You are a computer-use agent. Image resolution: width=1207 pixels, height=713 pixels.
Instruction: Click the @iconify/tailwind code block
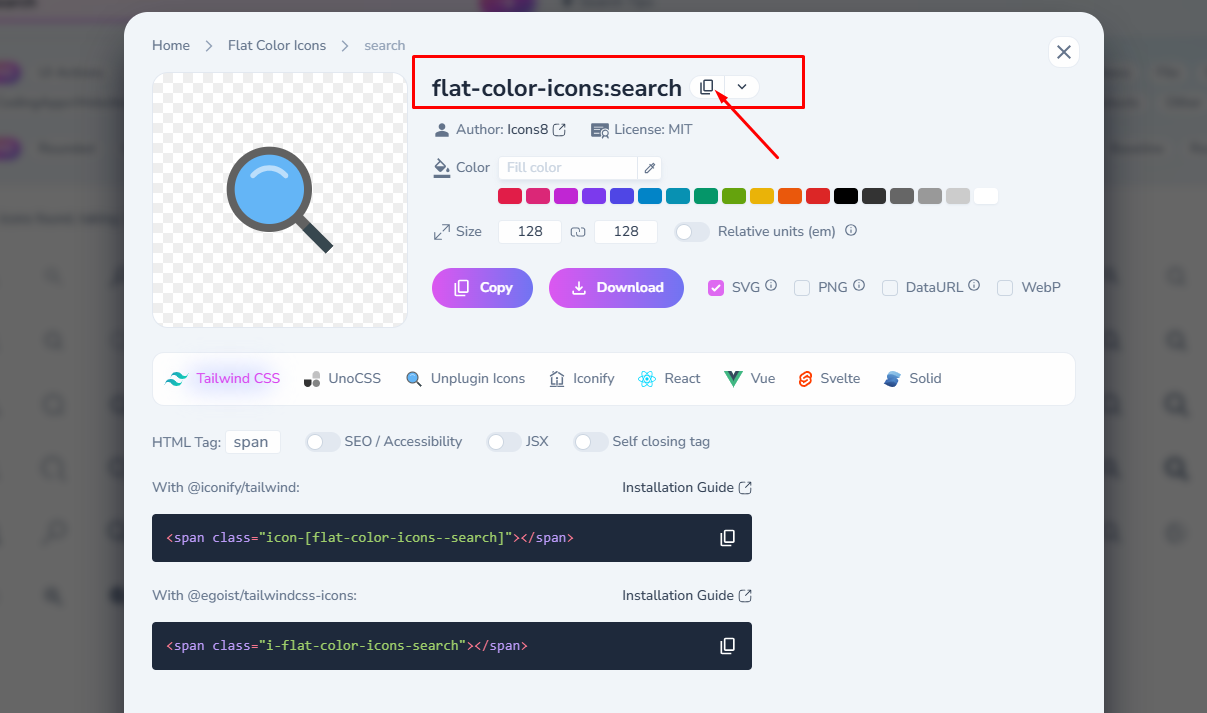pyautogui.click(x=452, y=538)
